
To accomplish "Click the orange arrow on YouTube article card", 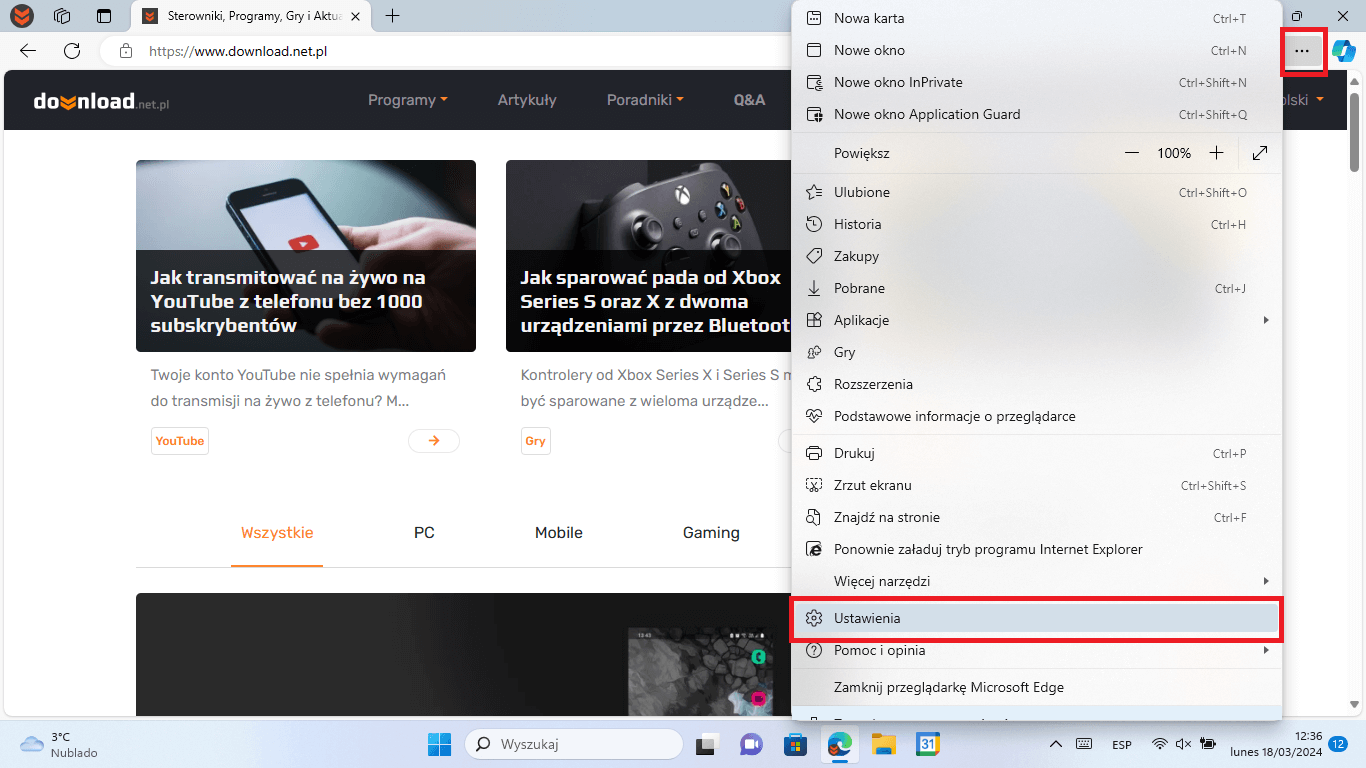I will [x=434, y=441].
